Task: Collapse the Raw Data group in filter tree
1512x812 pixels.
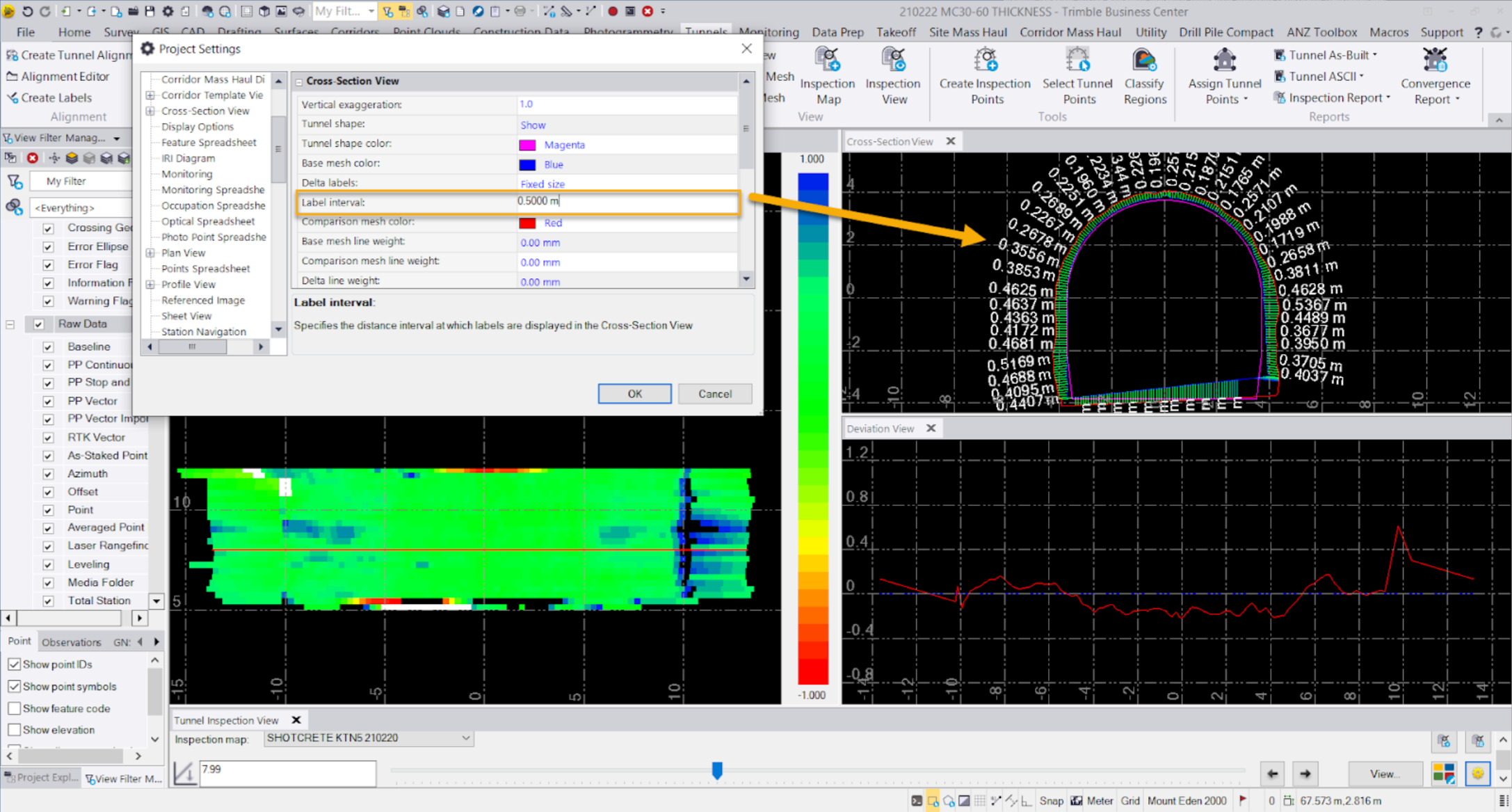Action: point(10,324)
